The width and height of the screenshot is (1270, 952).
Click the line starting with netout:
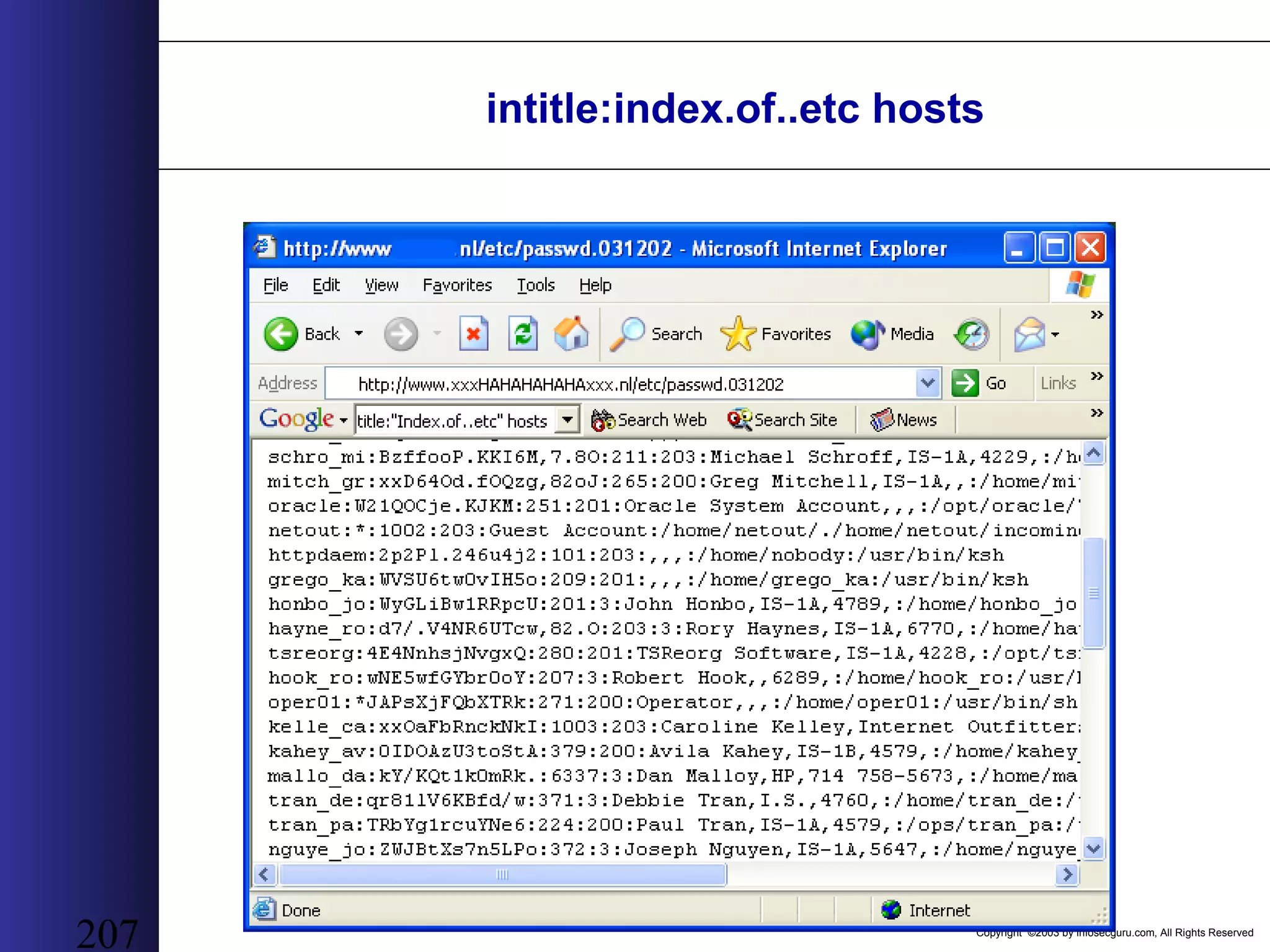click(x=673, y=531)
